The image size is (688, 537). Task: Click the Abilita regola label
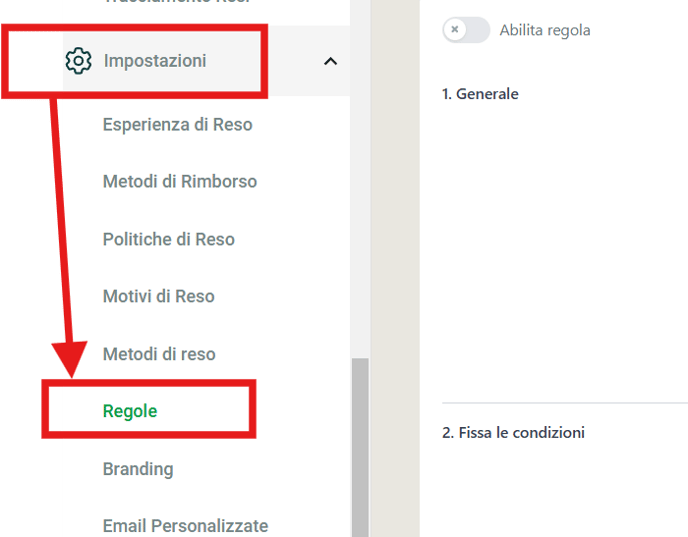(545, 30)
